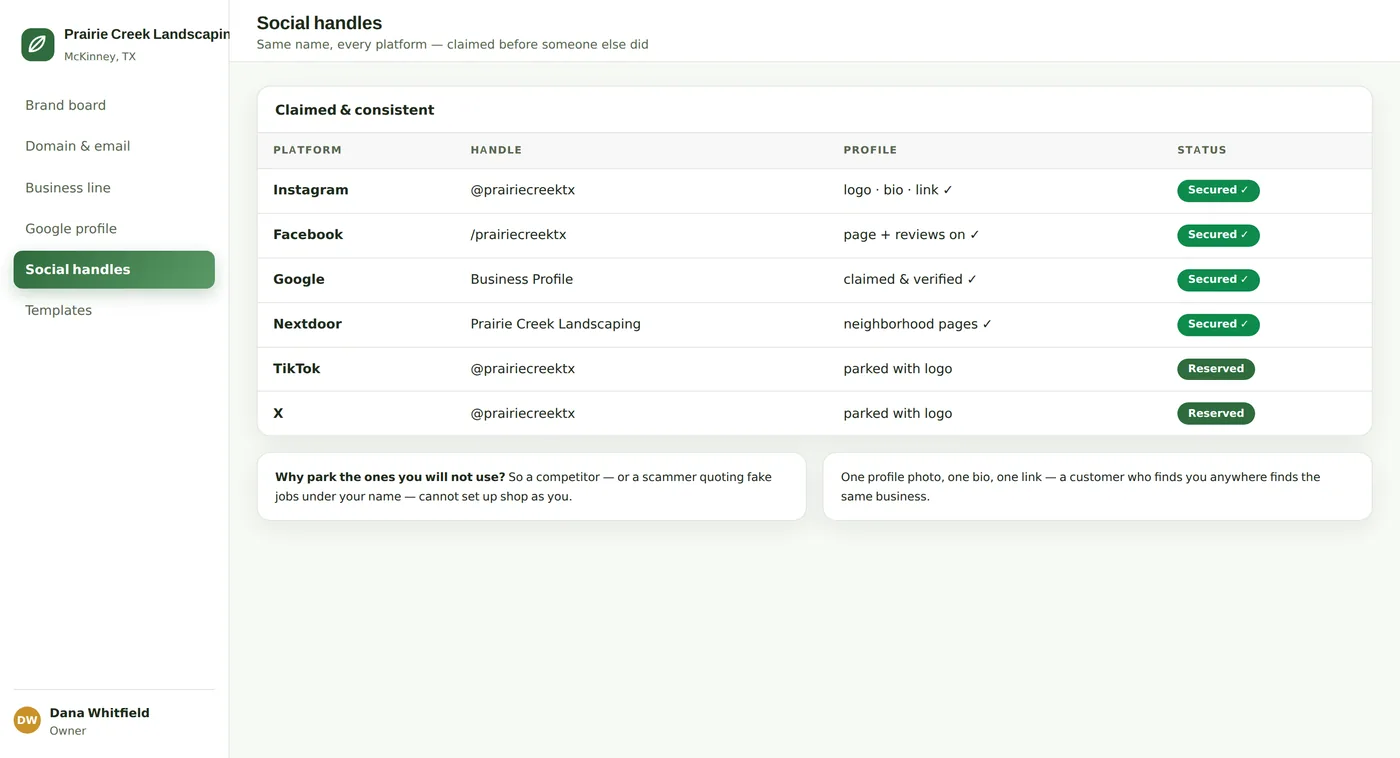Go to Domain & email

pos(114,146)
